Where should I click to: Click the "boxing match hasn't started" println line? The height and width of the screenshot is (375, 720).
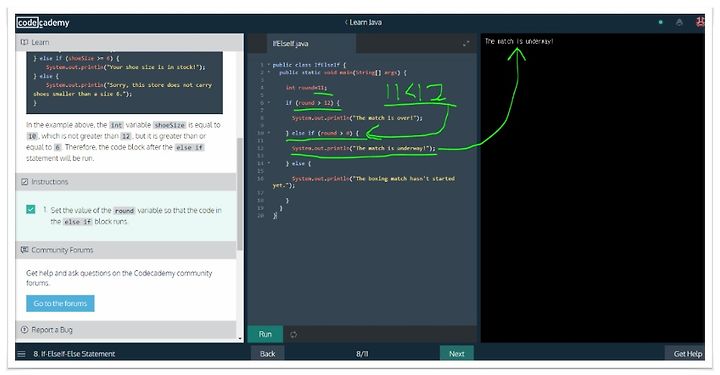click(x=364, y=182)
